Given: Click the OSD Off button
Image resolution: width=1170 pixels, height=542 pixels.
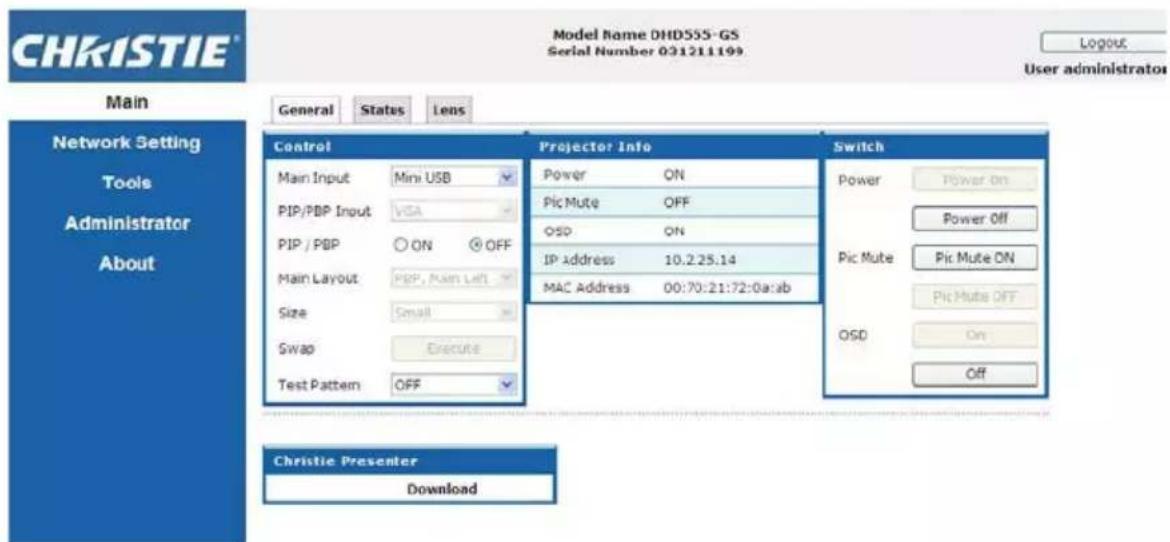Looking at the screenshot, I should 975,375.
